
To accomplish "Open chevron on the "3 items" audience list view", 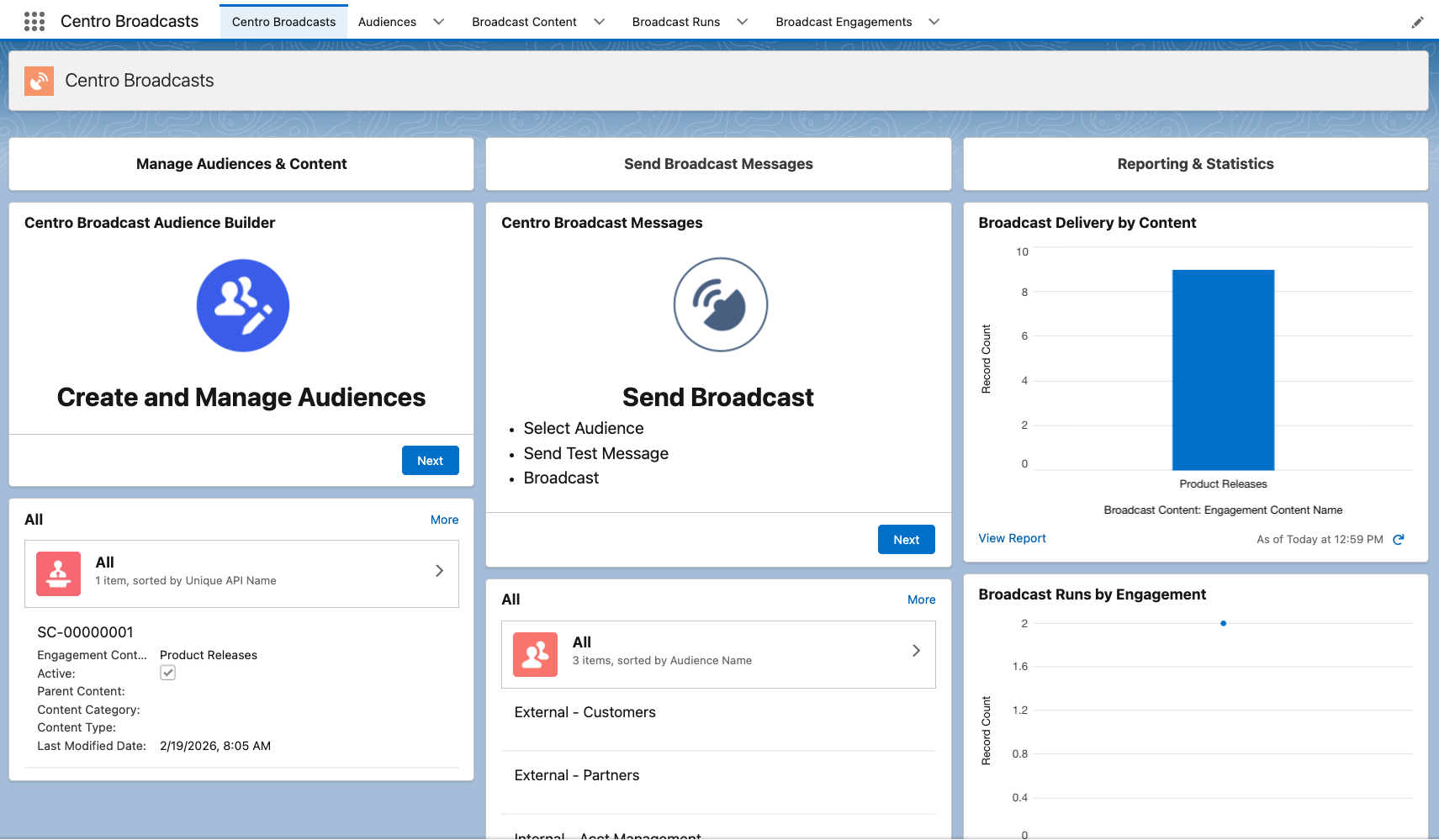I will coord(916,651).
